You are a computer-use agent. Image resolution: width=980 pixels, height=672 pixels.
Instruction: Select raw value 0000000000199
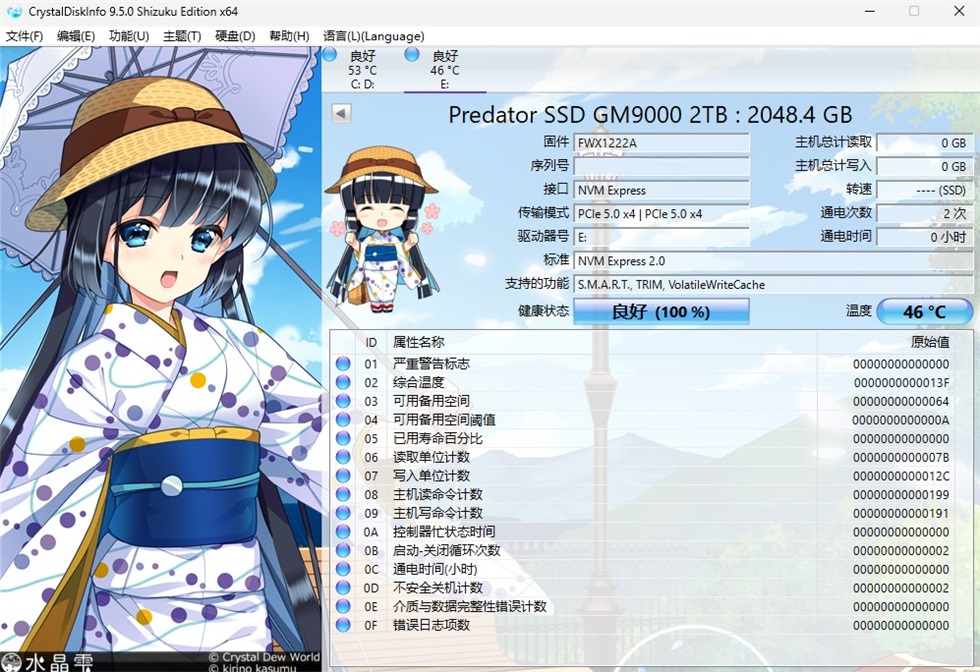pyautogui.click(x=901, y=495)
